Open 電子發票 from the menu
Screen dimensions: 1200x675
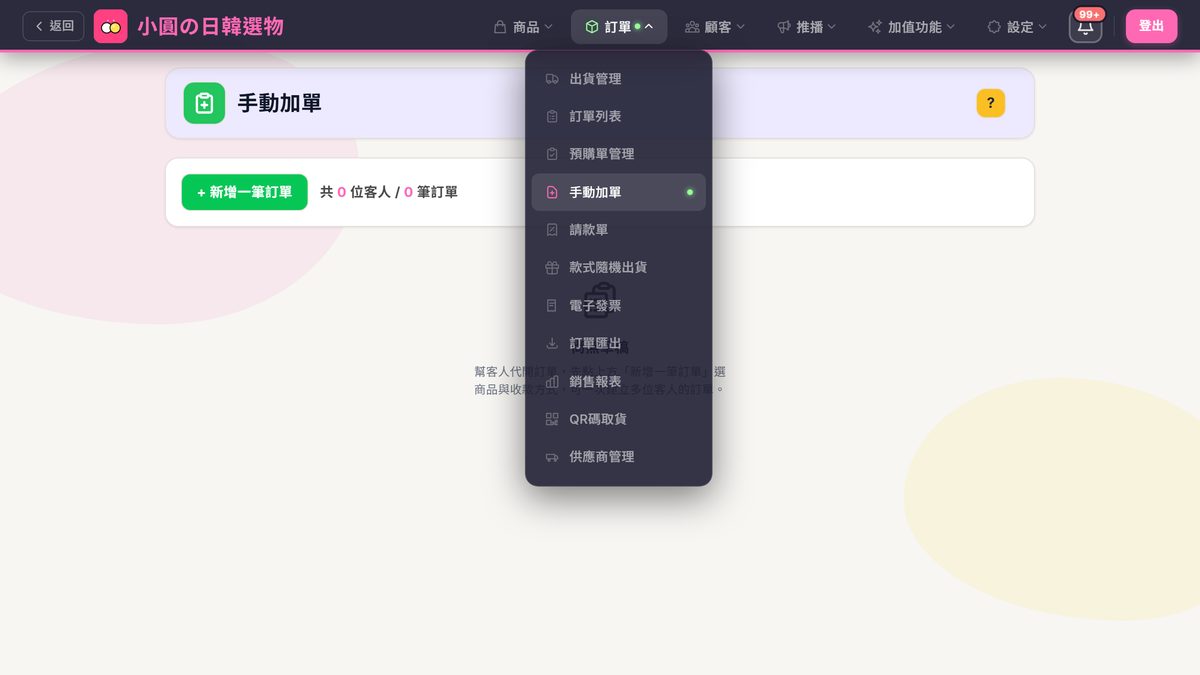point(618,306)
